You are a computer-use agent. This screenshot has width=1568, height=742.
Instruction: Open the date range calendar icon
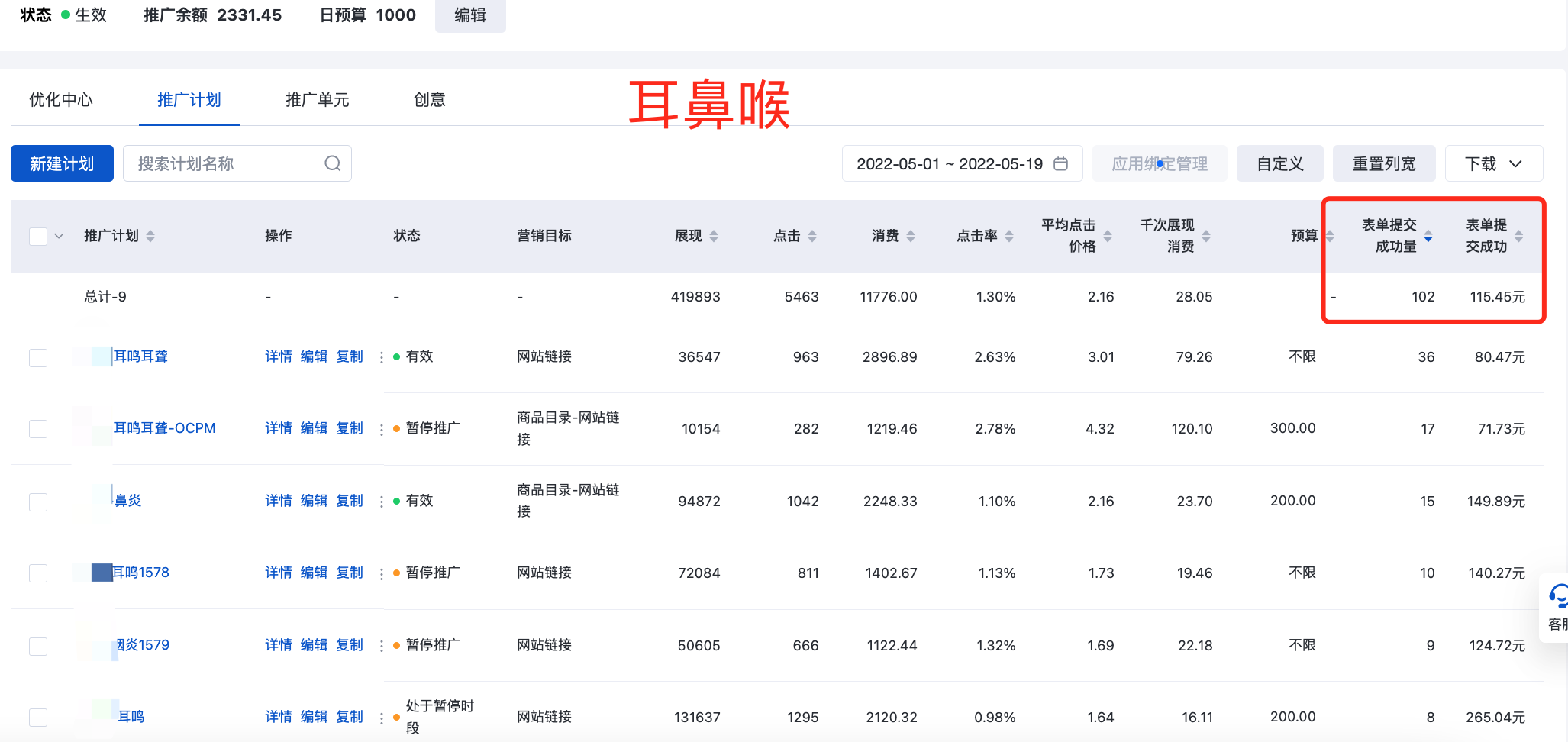[1060, 164]
